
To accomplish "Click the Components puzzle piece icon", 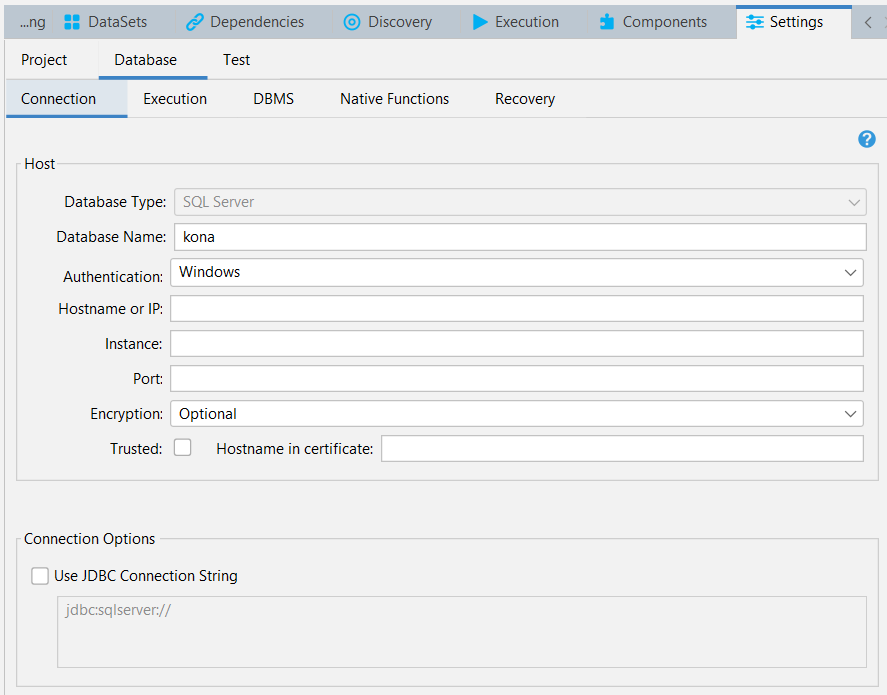I will pos(607,22).
